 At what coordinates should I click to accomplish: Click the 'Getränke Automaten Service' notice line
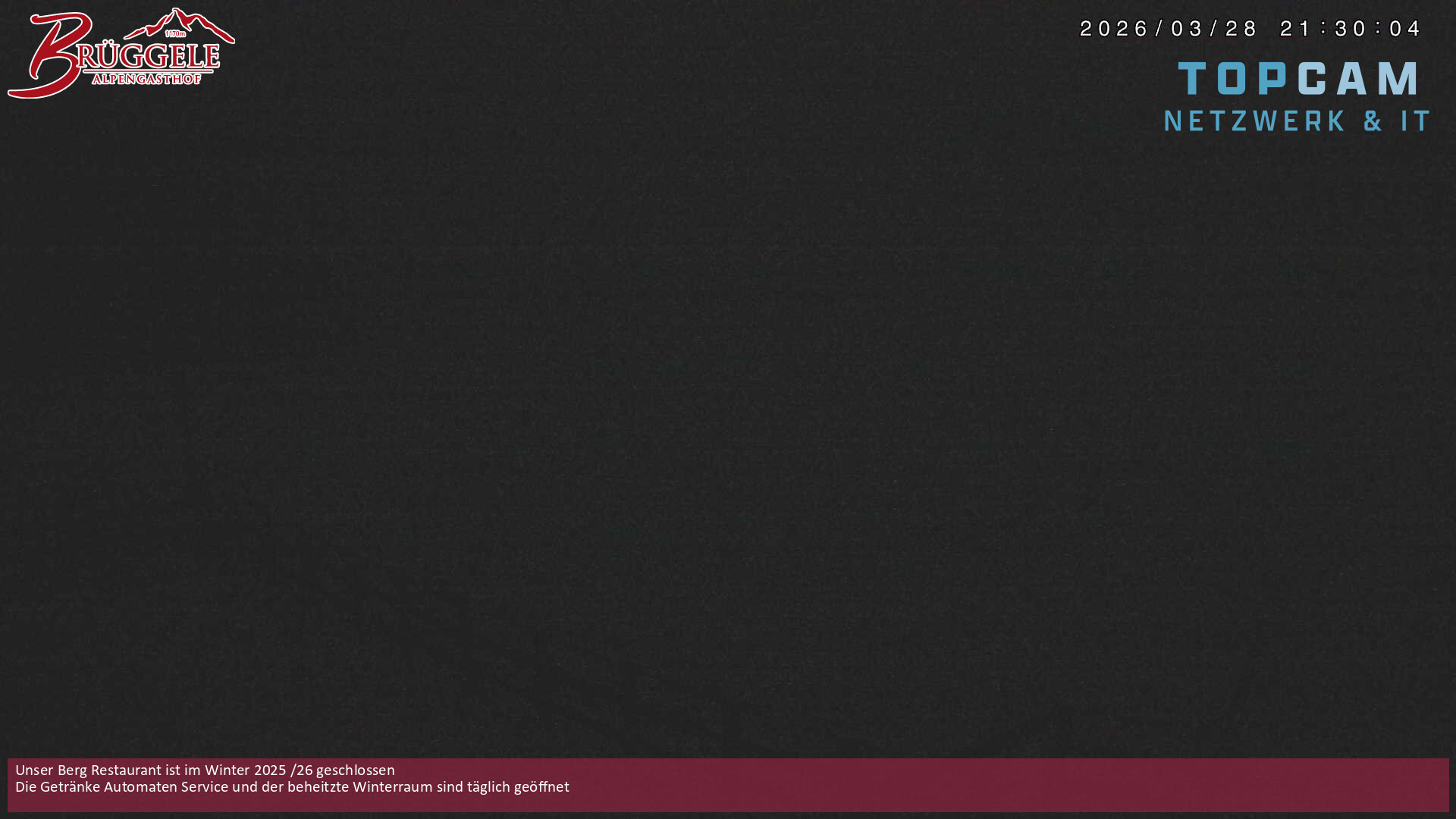click(133, 787)
